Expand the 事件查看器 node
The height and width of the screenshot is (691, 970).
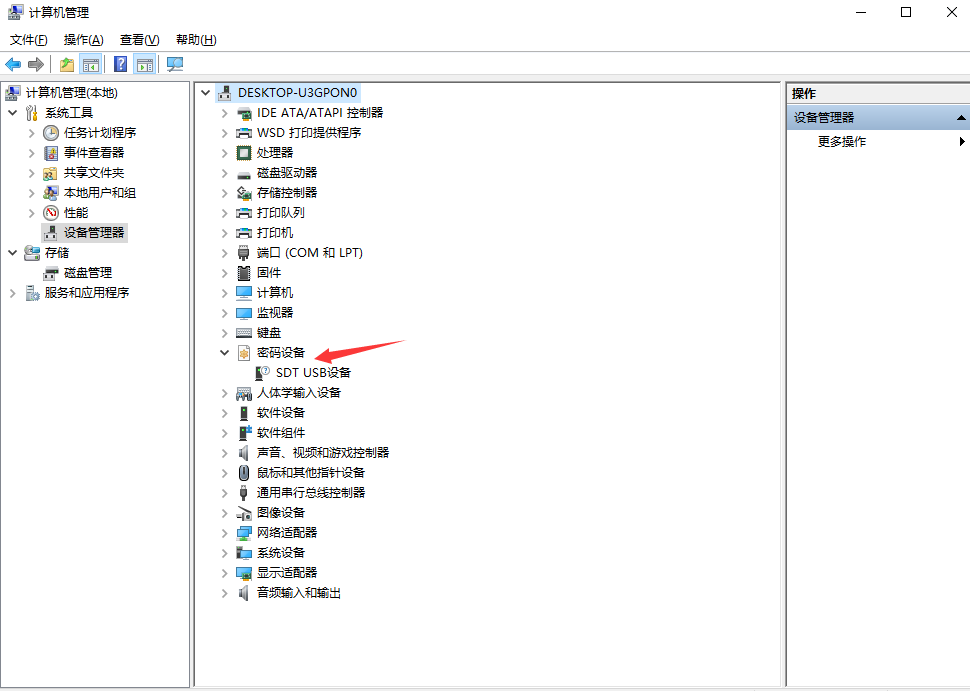pos(32,153)
